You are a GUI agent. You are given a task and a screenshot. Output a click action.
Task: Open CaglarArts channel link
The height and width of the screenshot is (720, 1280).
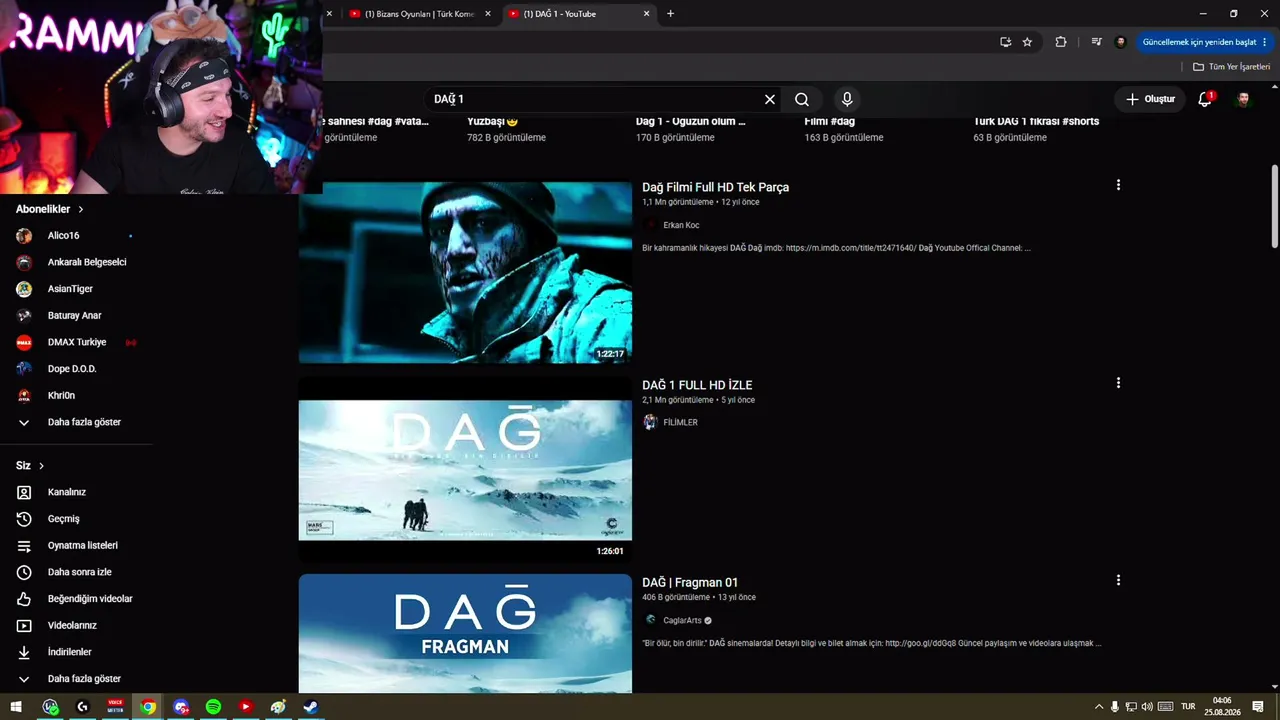pos(682,620)
